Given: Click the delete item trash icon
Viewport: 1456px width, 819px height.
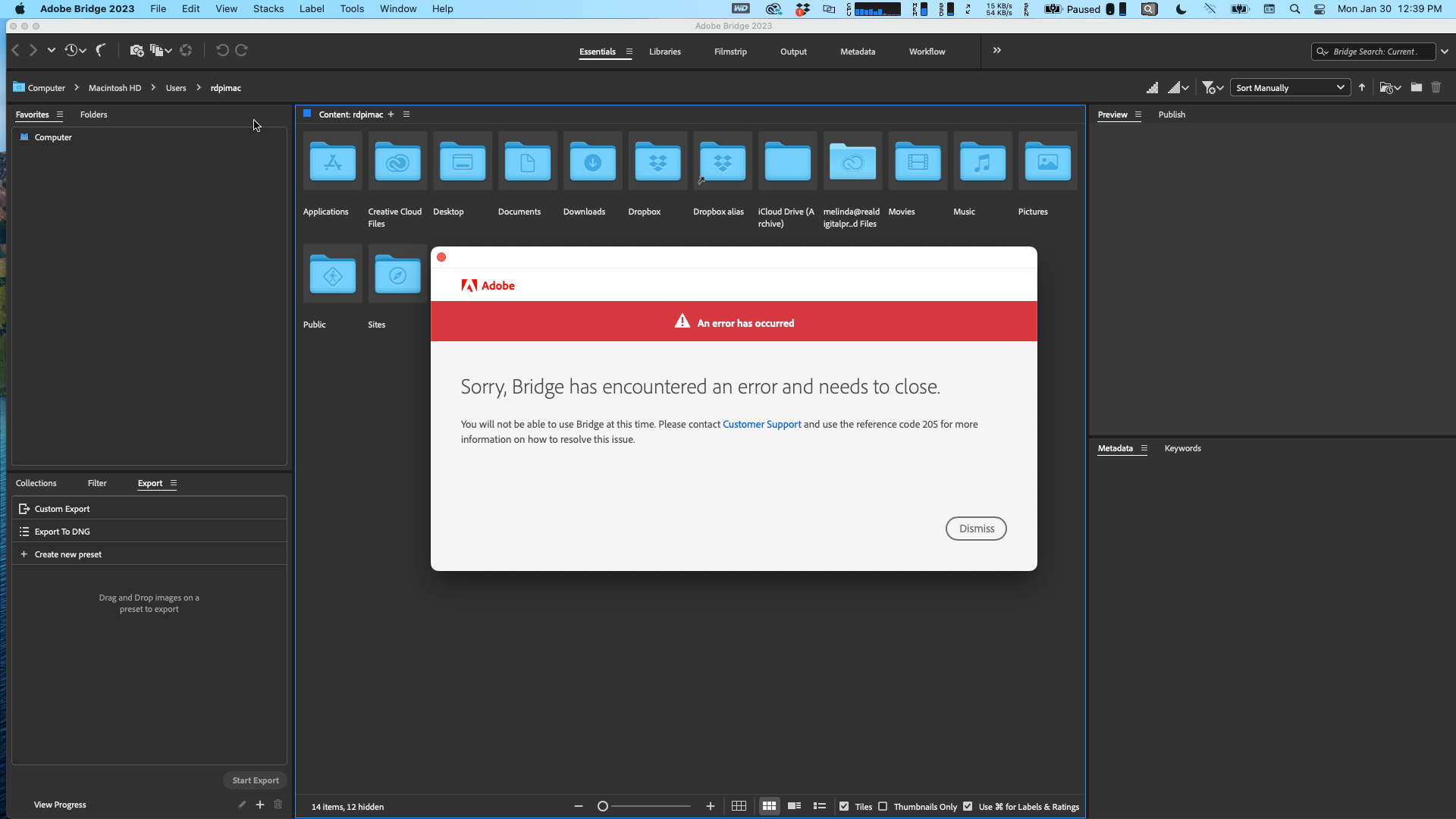Looking at the screenshot, I should pyautogui.click(x=1436, y=87).
